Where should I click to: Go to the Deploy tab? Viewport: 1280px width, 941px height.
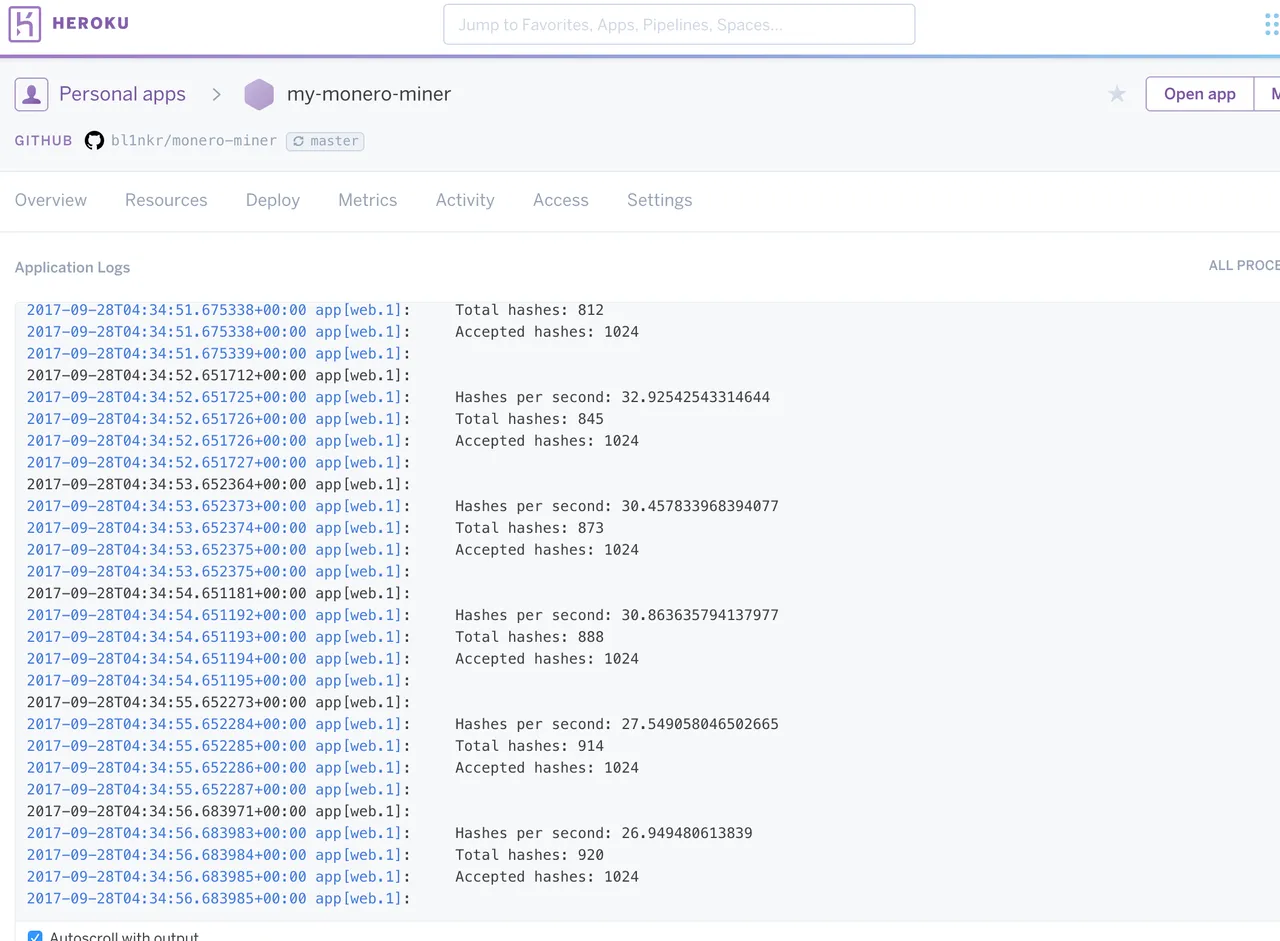273,200
